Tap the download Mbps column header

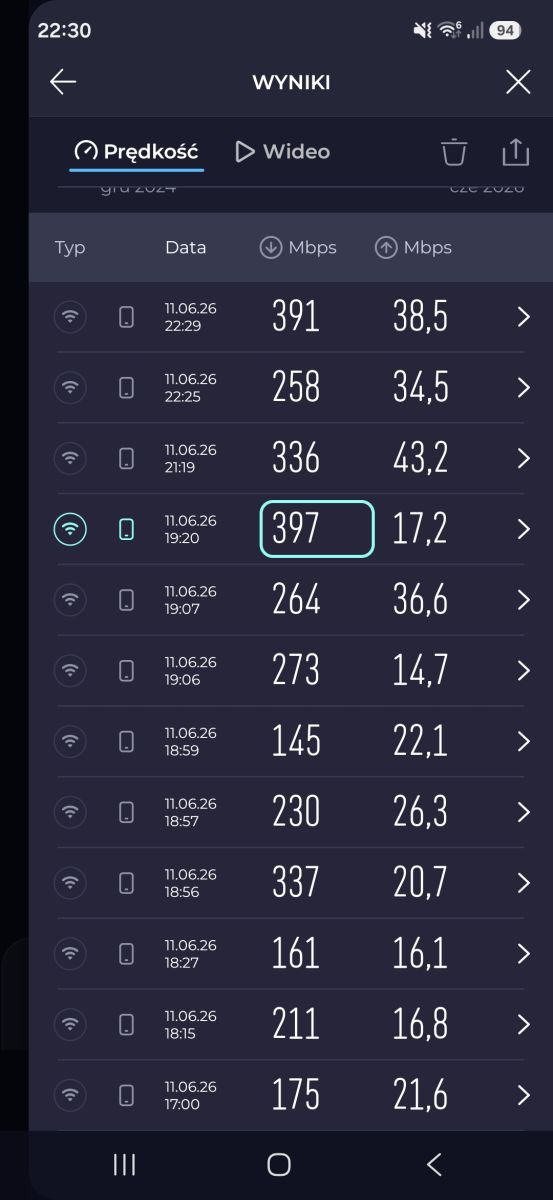tap(298, 247)
